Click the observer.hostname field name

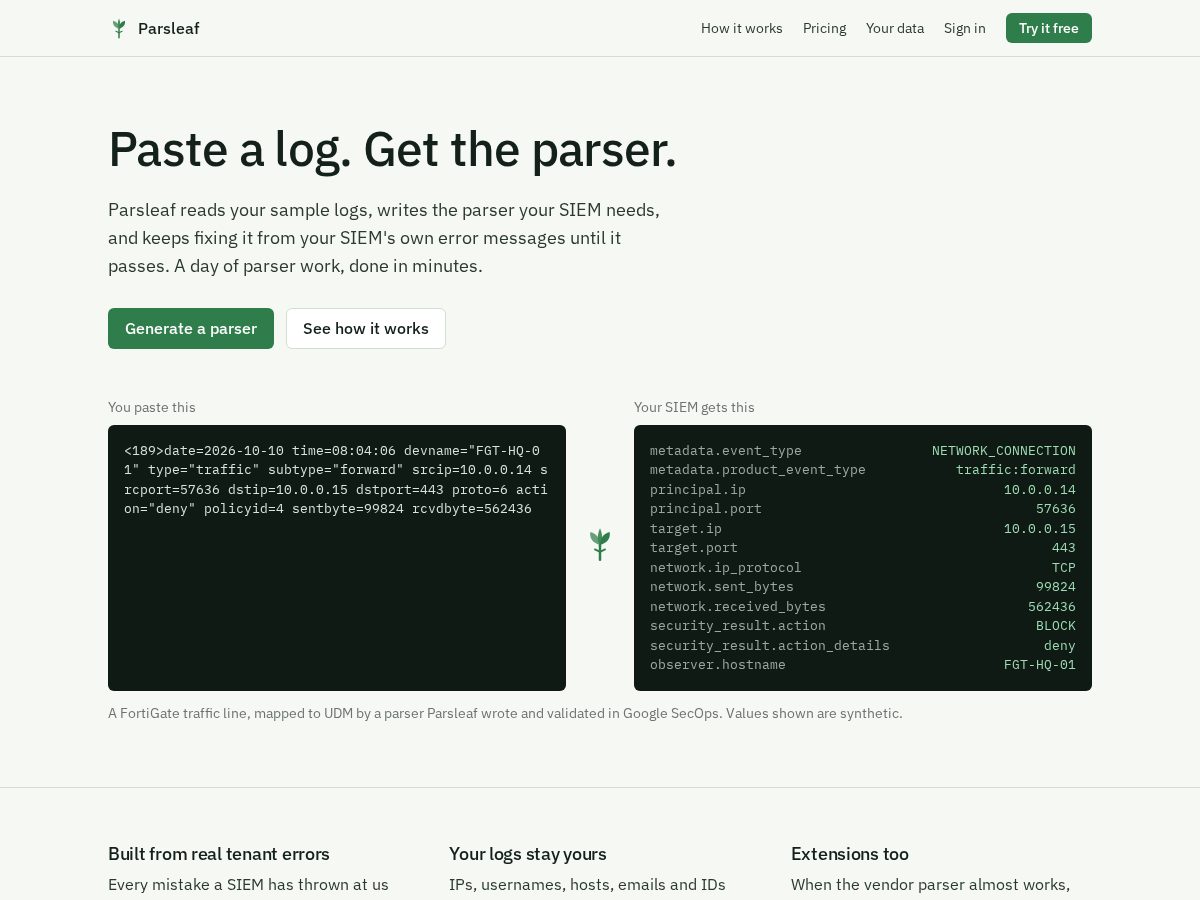(x=718, y=665)
